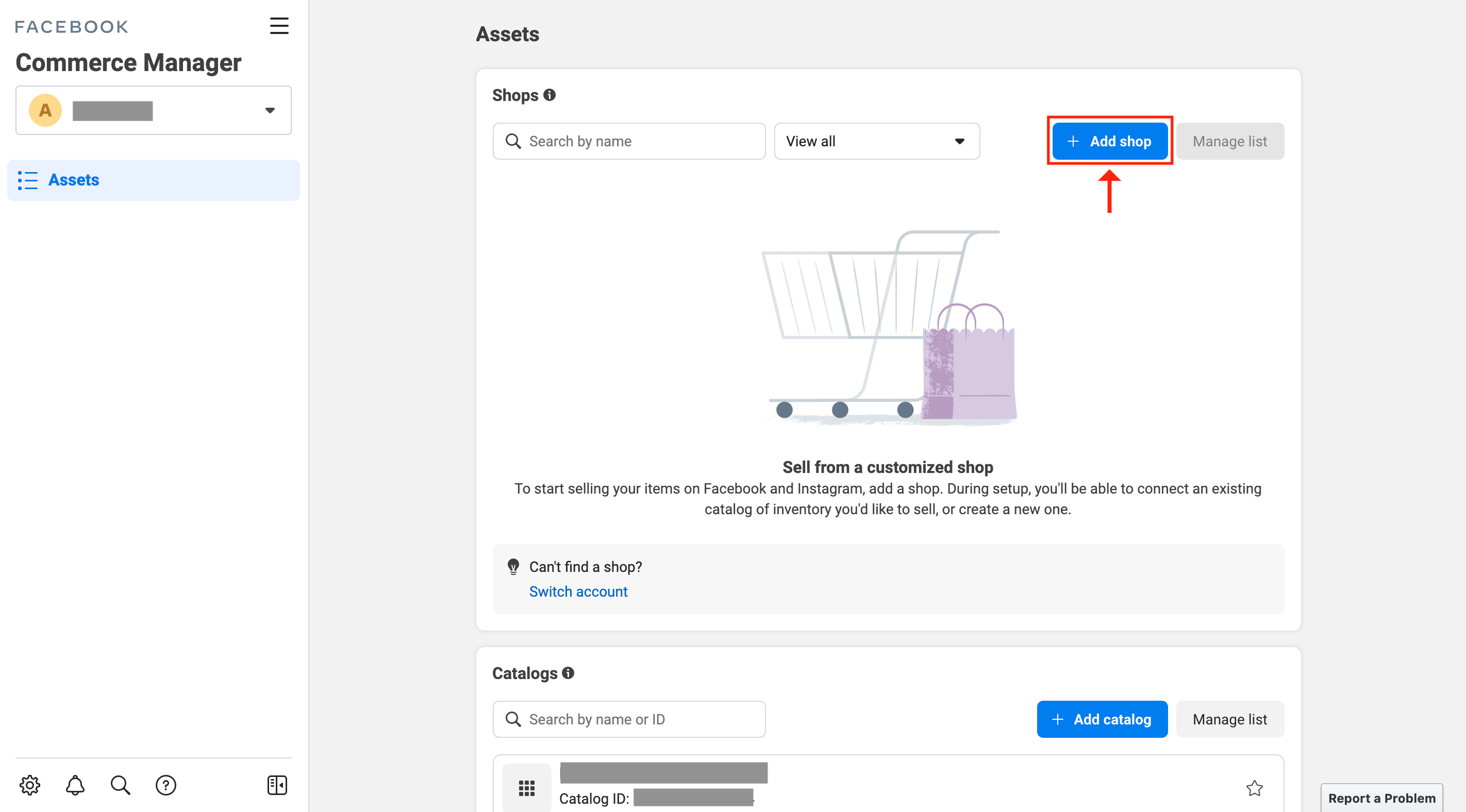Open the Help question mark icon

pyautogui.click(x=165, y=785)
